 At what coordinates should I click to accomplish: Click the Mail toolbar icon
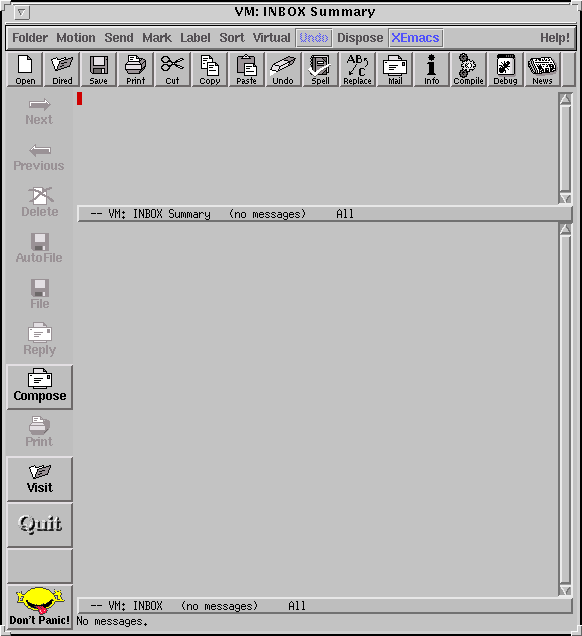pyautogui.click(x=395, y=69)
